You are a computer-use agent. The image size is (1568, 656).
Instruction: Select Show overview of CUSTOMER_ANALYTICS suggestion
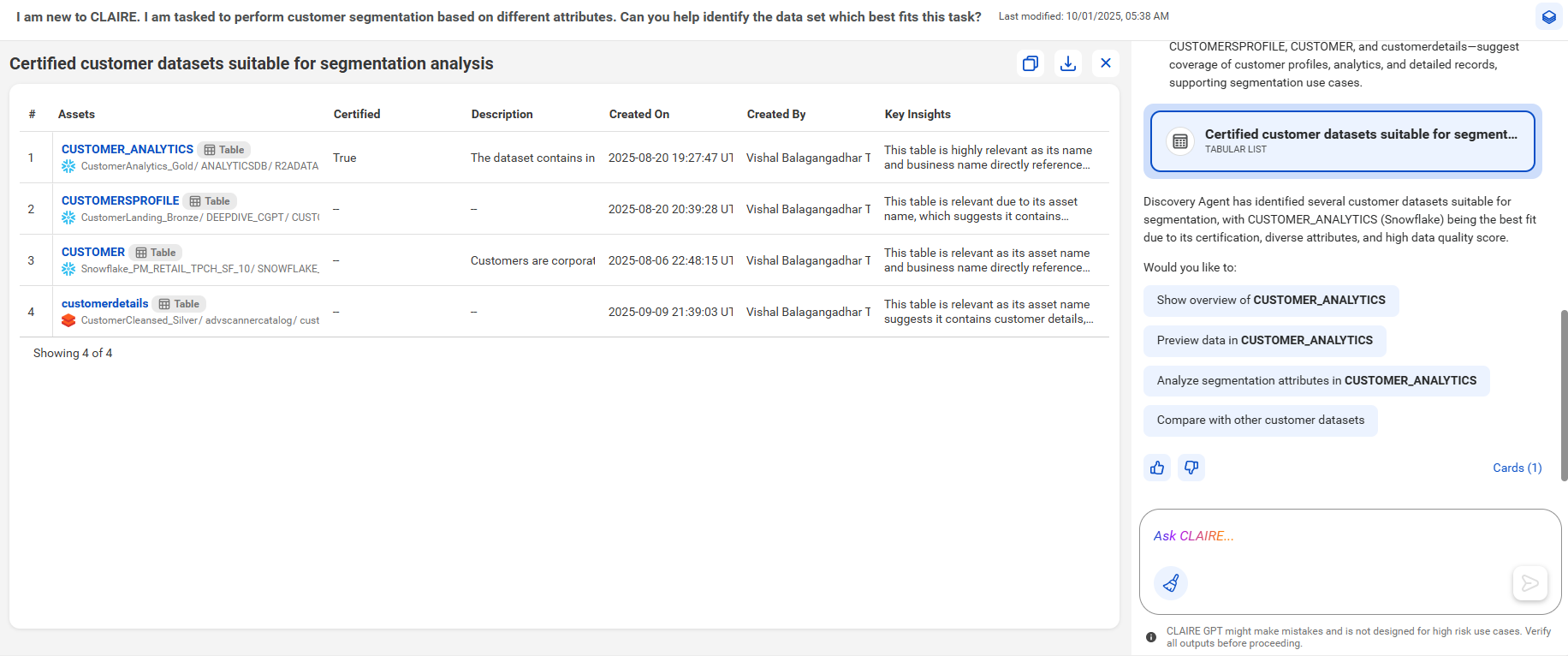(1271, 301)
